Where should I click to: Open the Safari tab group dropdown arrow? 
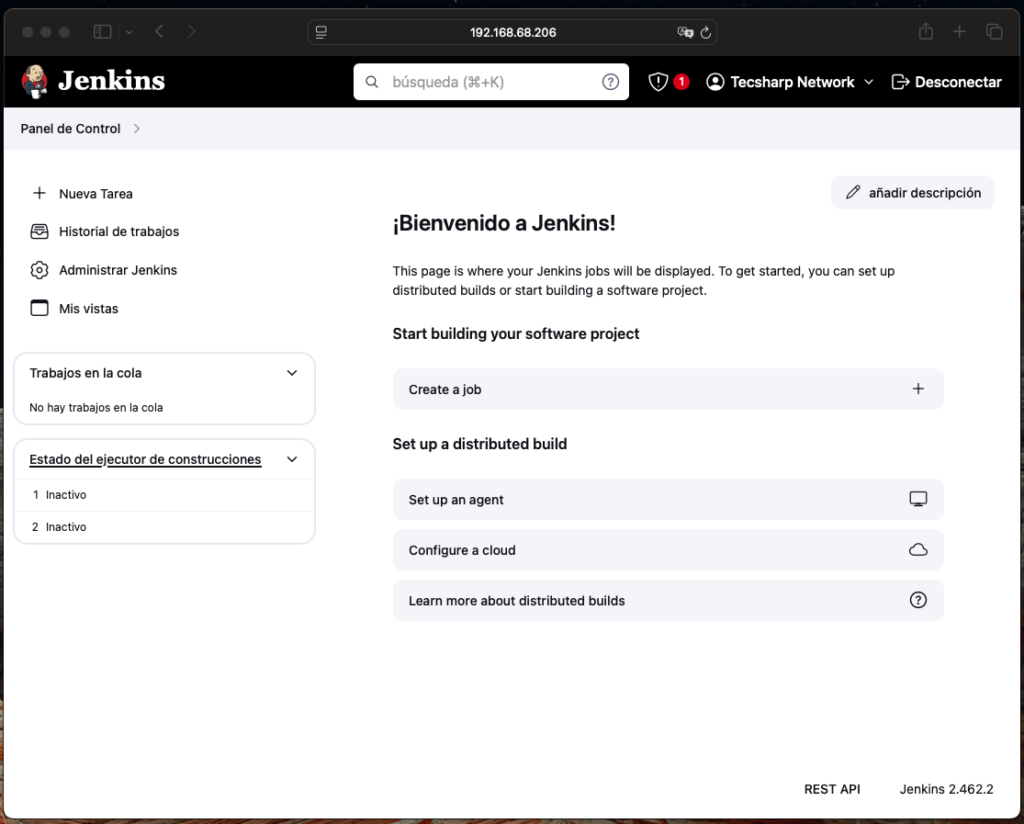[x=129, y=31]
